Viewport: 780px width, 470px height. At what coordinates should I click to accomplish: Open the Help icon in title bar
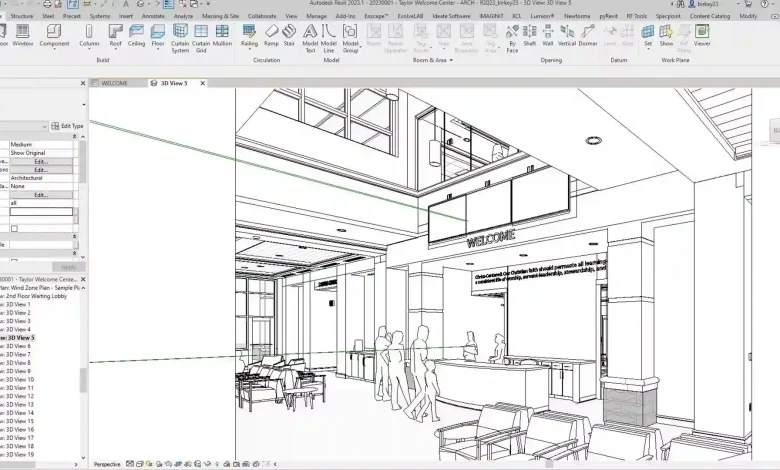(x=765, y=4)
